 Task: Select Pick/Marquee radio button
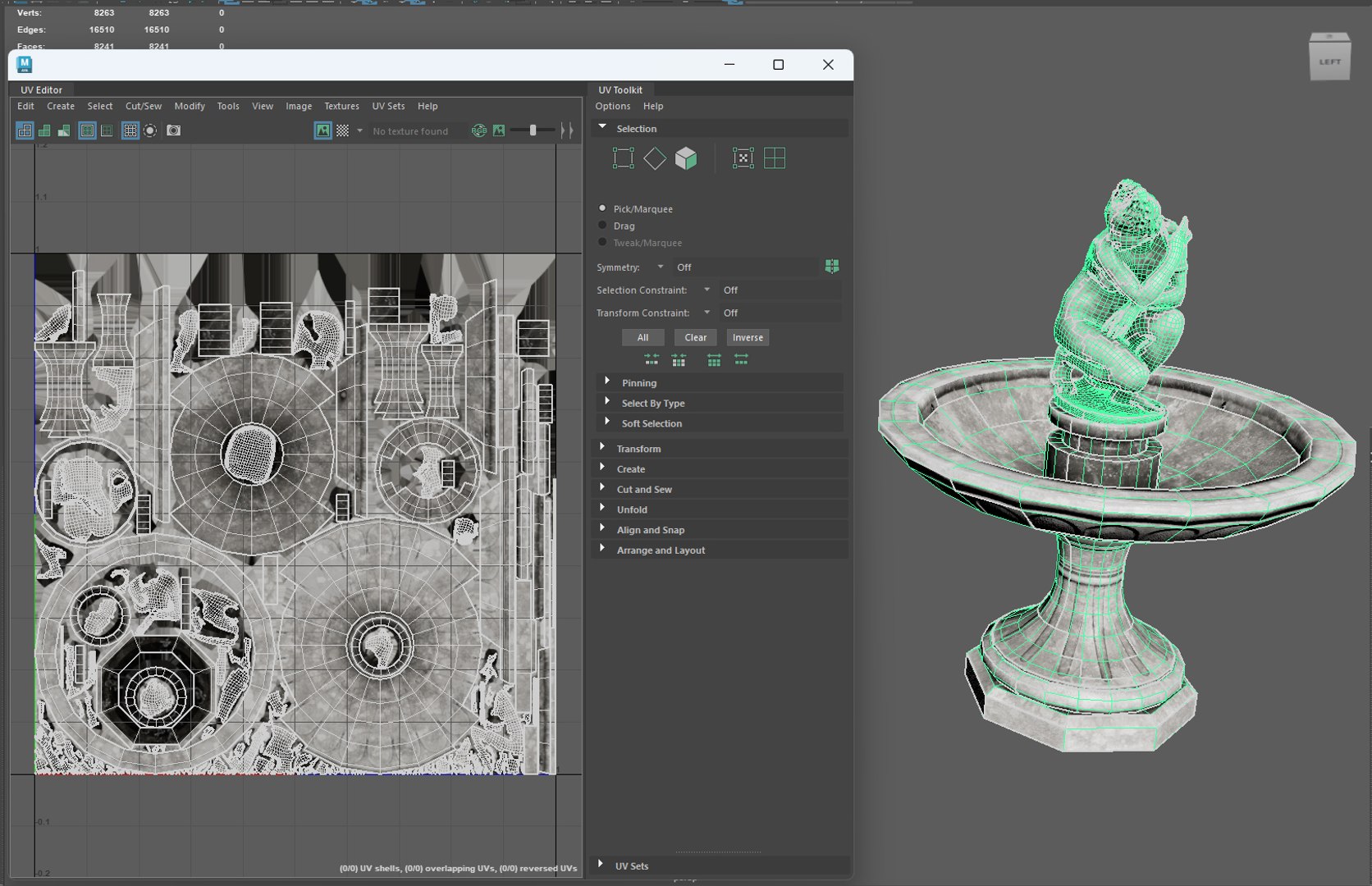click(x=602, y=208)
